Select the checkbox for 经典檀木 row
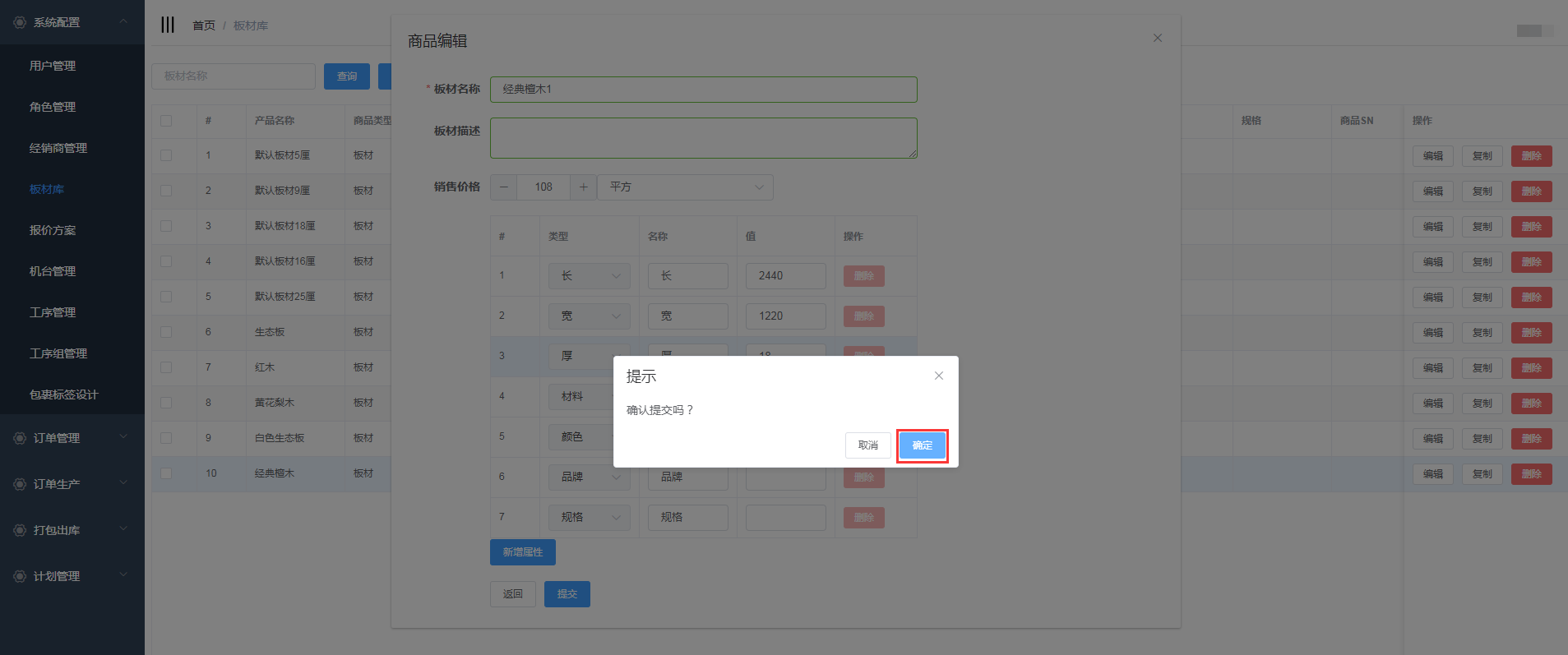The image size is (1568, 655). (166, 473)
